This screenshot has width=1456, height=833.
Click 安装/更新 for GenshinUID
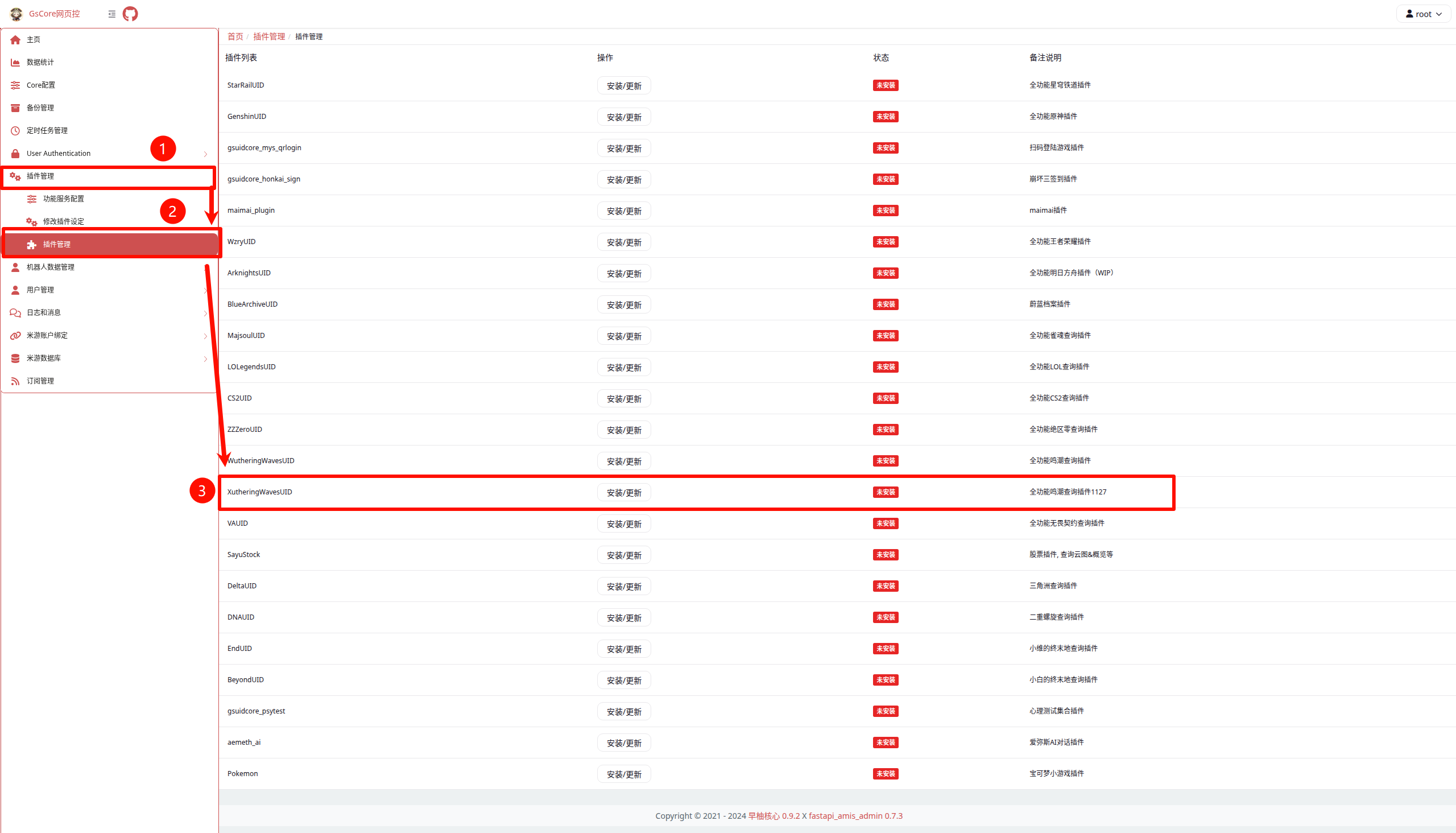[x=623, y=117]
